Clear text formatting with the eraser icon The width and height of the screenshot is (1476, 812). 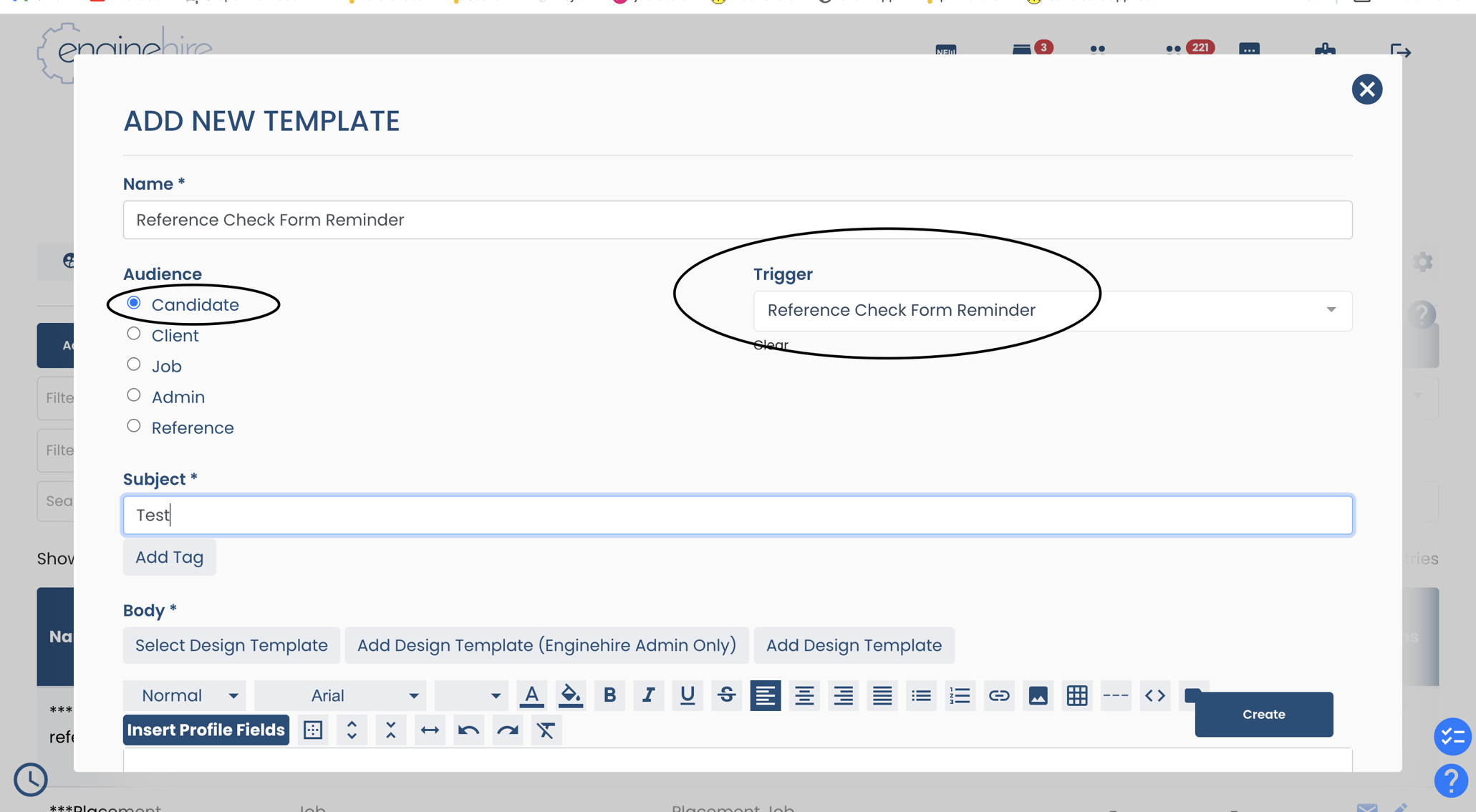coord(546,730)
